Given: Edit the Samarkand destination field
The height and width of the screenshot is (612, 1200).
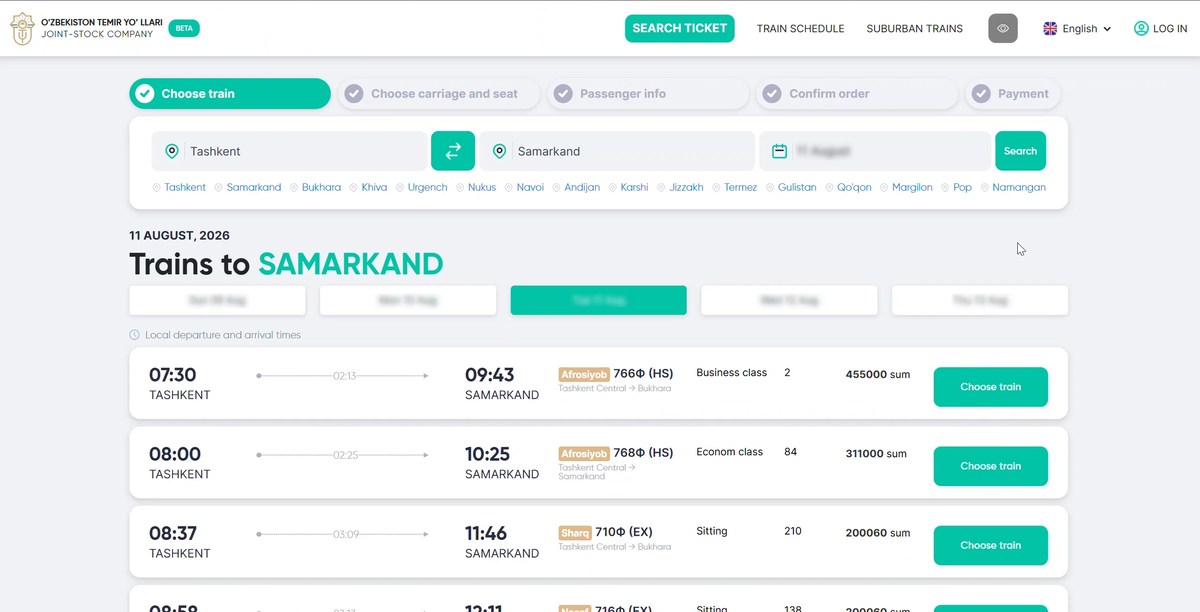Looking at the screenshot, I should (617, 151).
